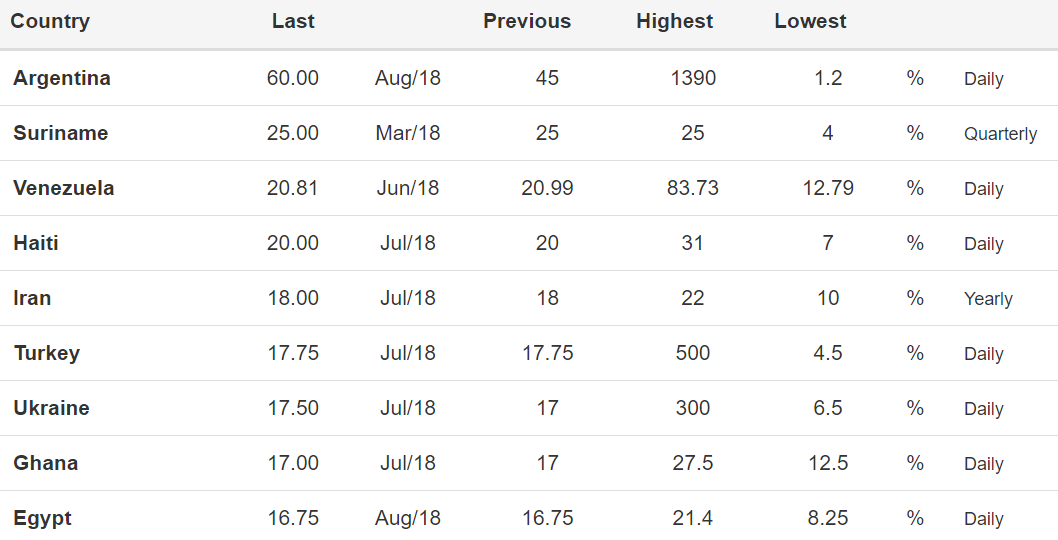Click the Turkey country link
This screenshot has width=1058, height=540.
(x=47, y=353)
